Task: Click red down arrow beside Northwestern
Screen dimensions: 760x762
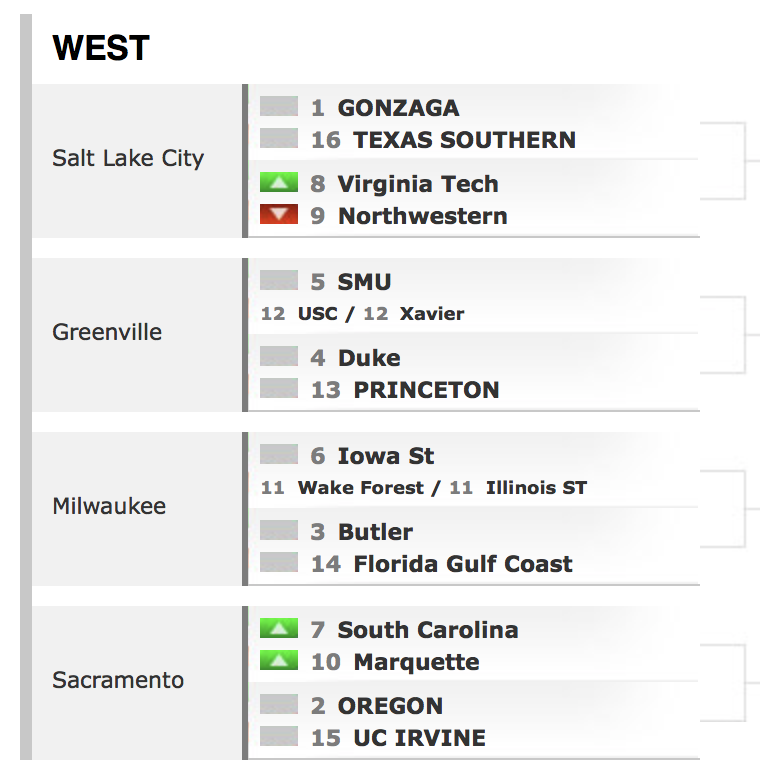Action: click(x=279, y=214)
